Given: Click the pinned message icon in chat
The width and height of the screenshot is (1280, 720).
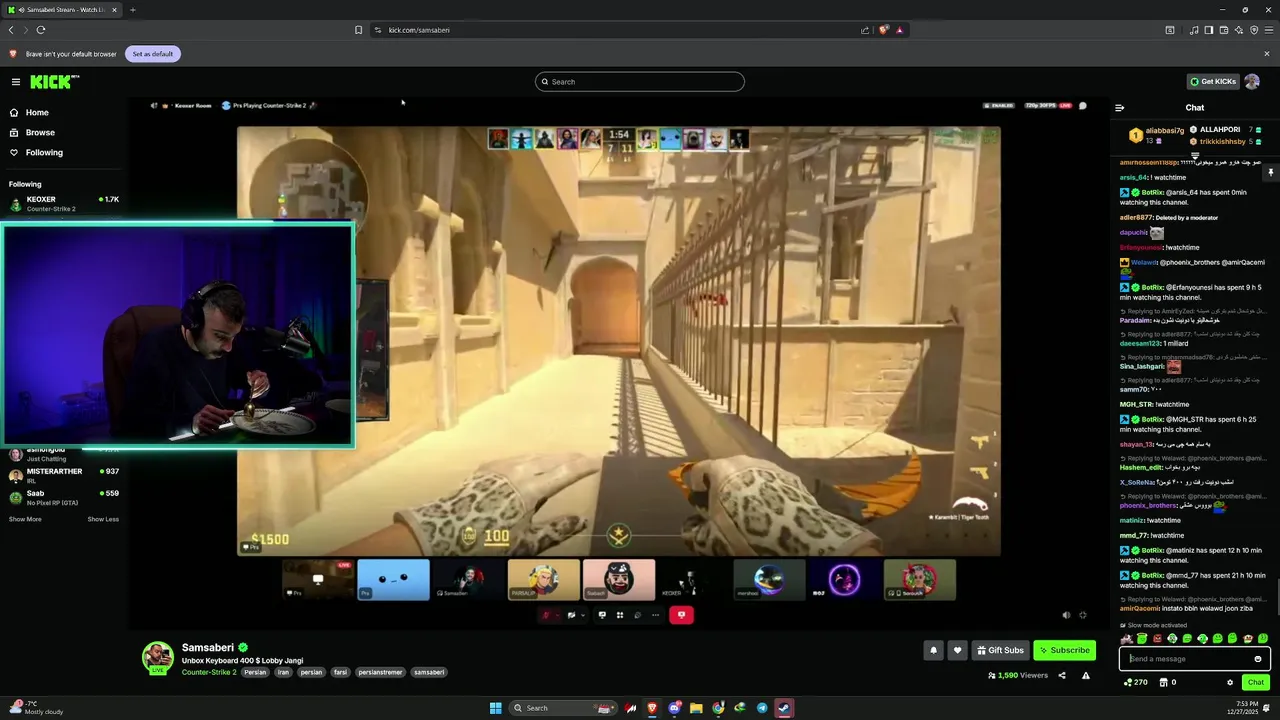Looking at the screenshot, I should (x=1271, y=172).
